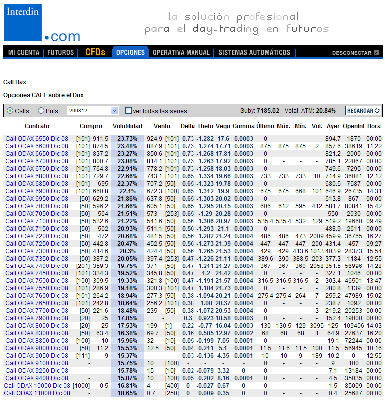Click the Delta column header

tap(188, 126)
